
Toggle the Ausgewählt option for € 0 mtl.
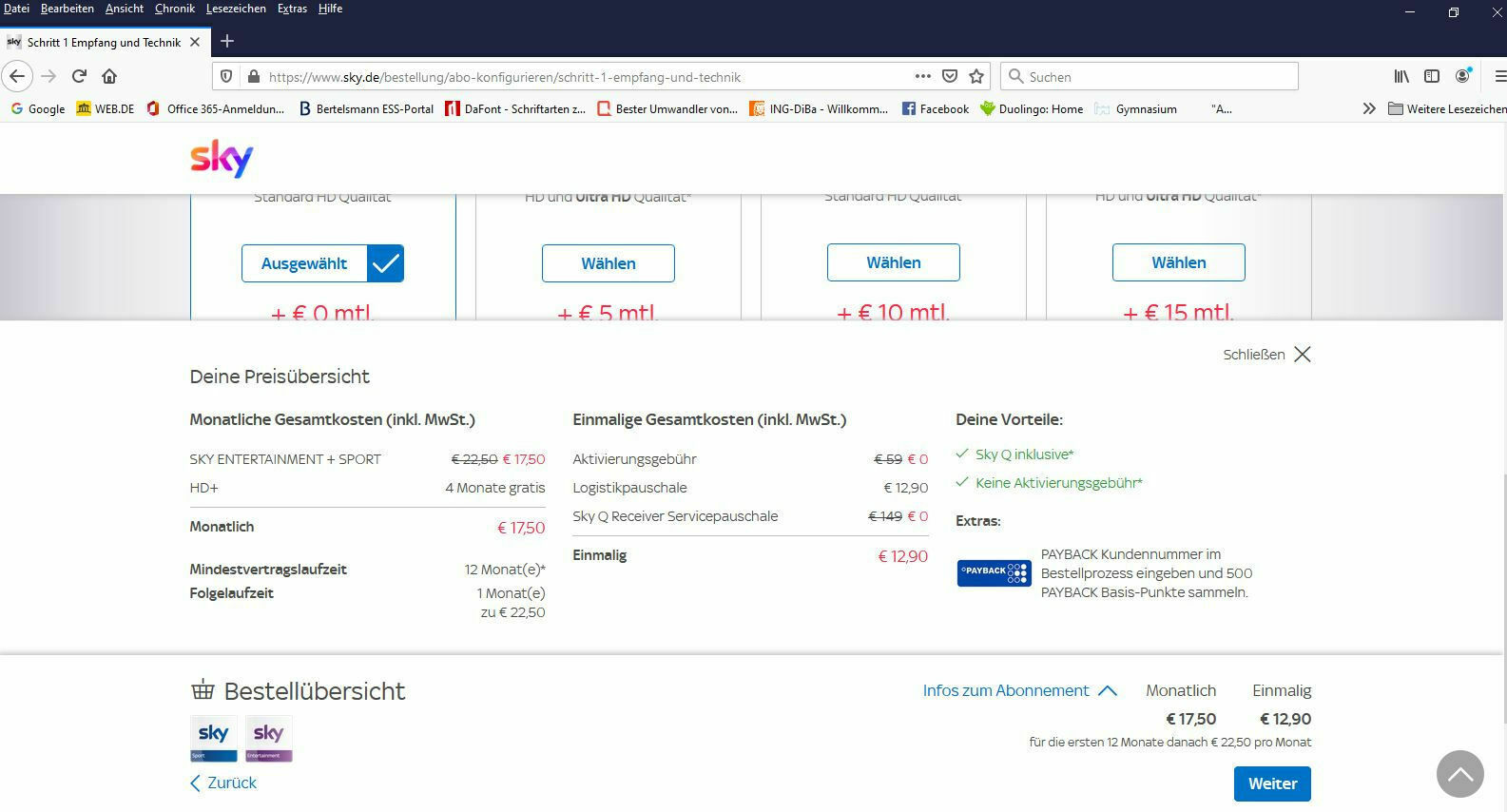click(x=322, y=263)
